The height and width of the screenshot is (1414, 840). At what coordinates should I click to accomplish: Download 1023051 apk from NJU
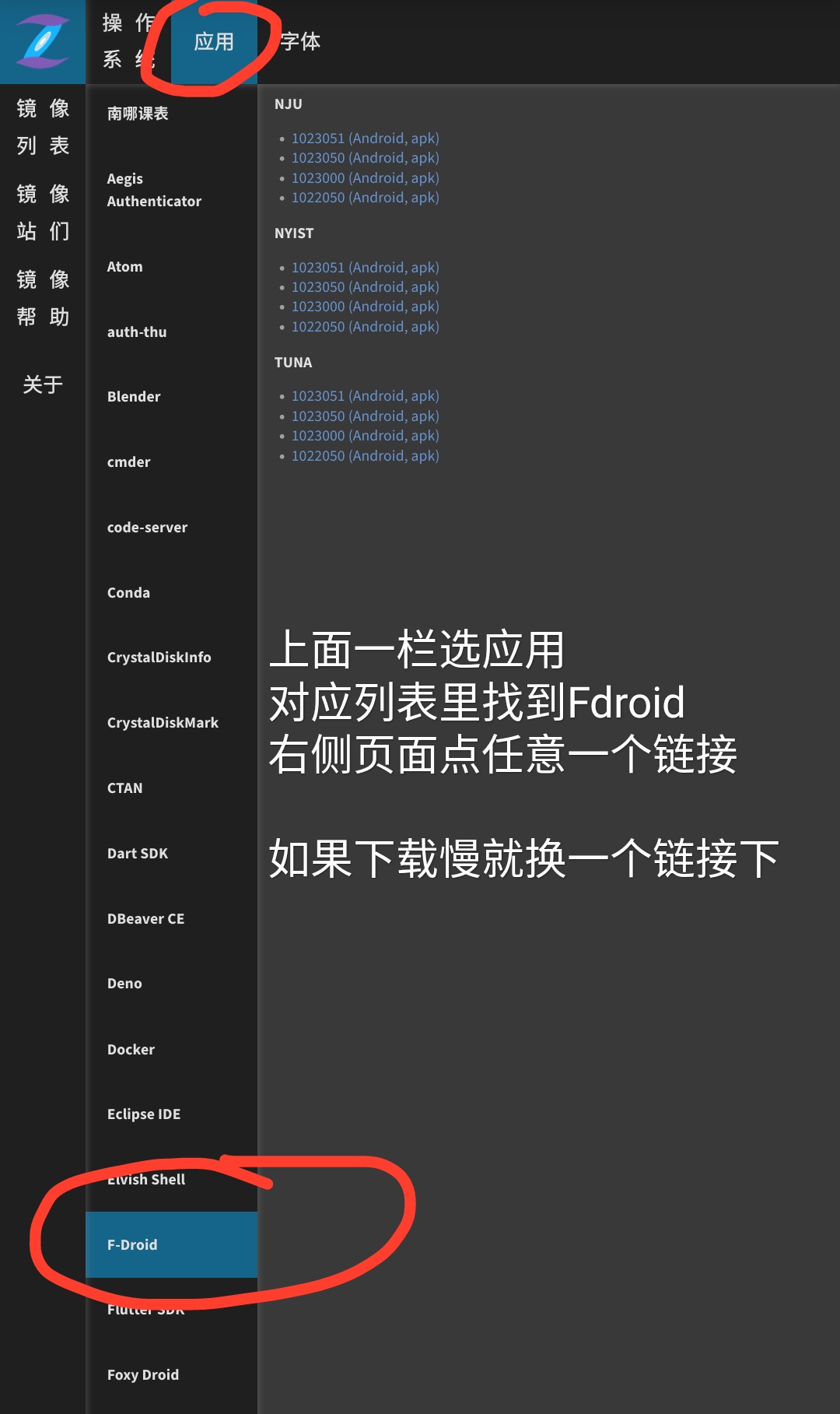(366, 138)
